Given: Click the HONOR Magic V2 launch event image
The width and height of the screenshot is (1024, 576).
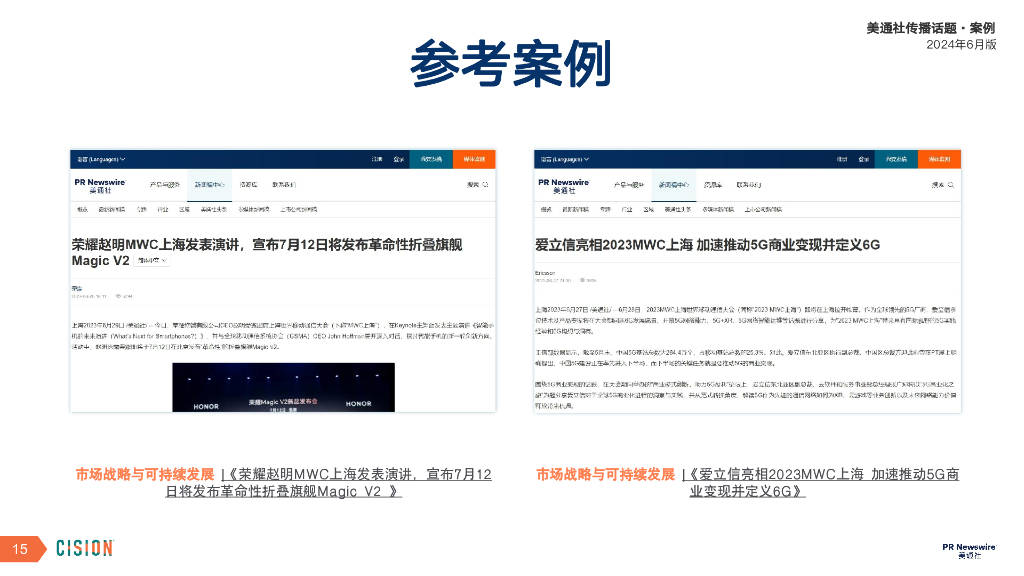Looking at the screenshot, I should click(283, 387).
